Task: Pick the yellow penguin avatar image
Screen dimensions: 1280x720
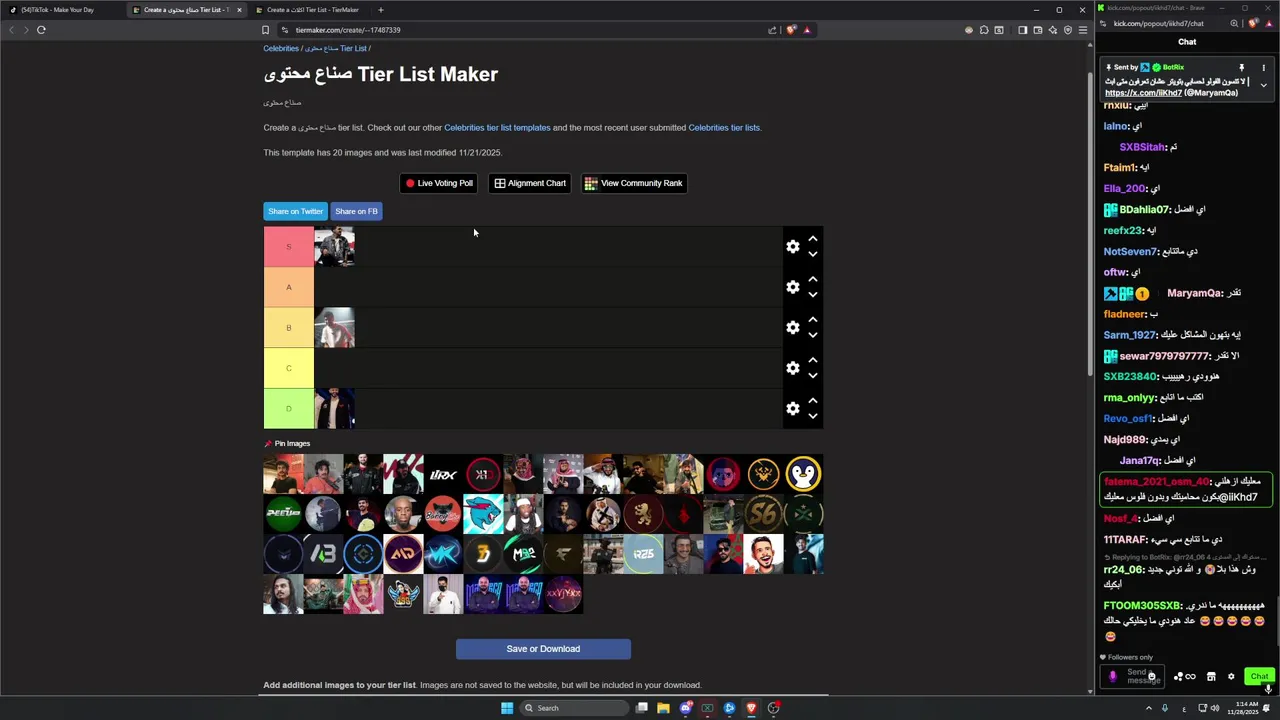Action: [803, 474]
